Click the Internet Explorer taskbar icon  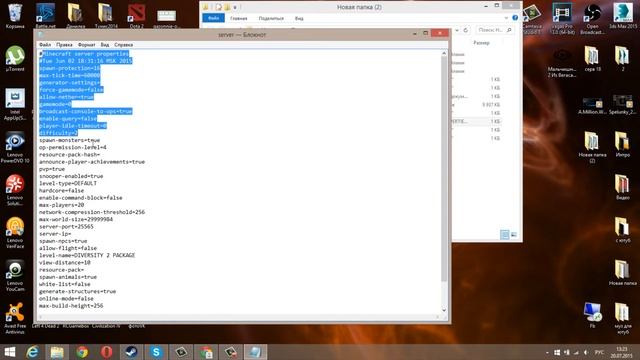33,352
